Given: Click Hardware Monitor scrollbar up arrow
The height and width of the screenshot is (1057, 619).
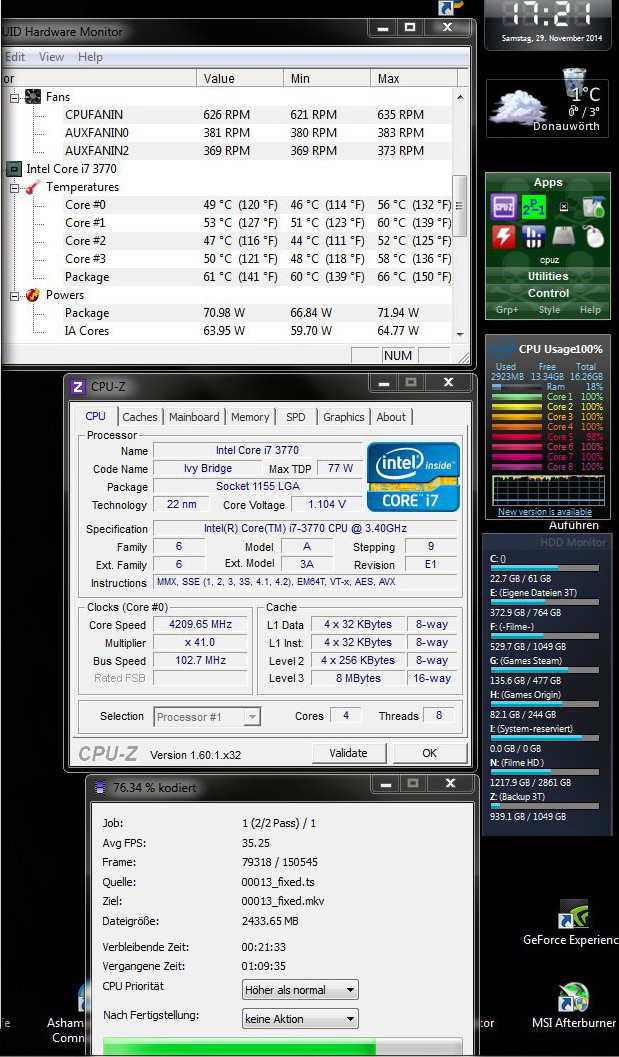Looking at the screenshot, I should coord(460,97).
